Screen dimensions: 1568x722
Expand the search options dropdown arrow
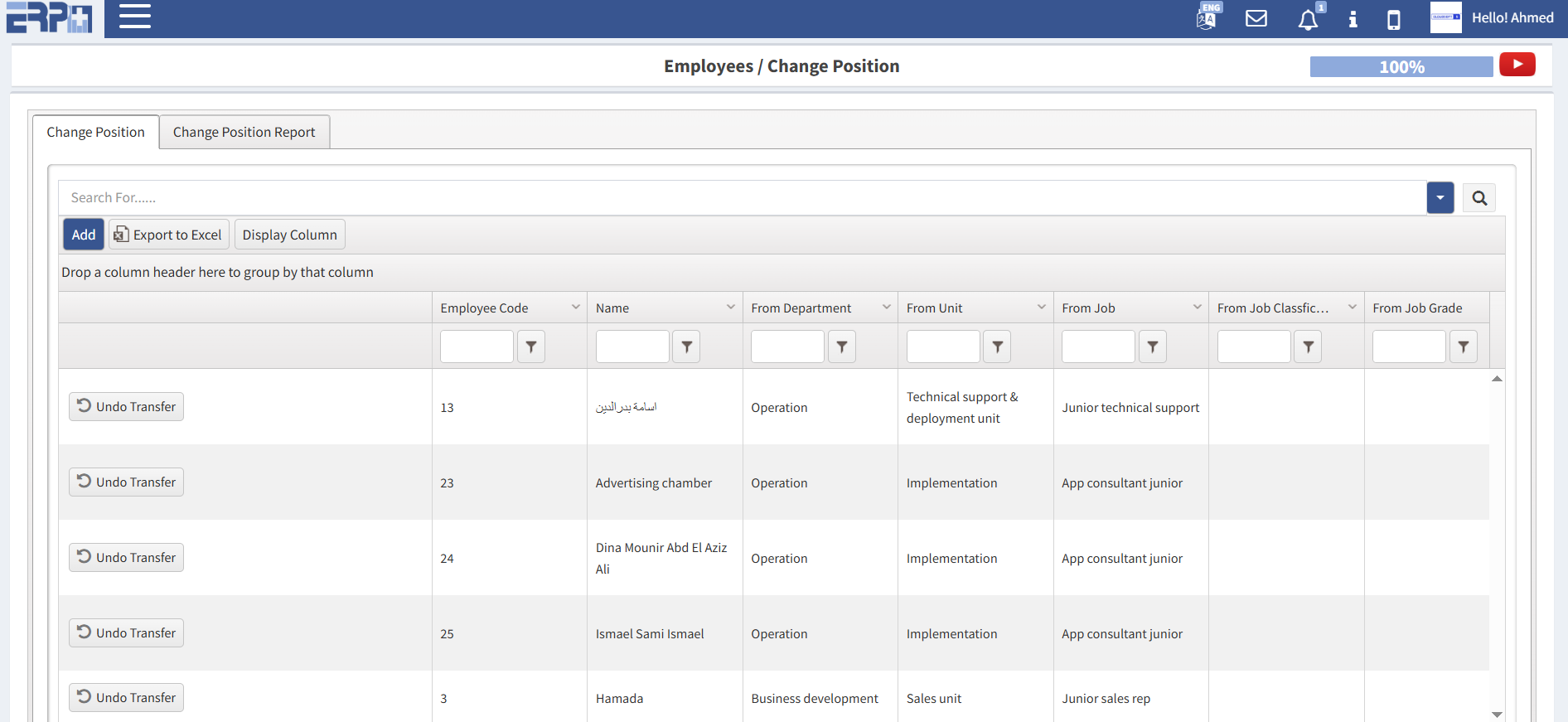[1440, 198]
